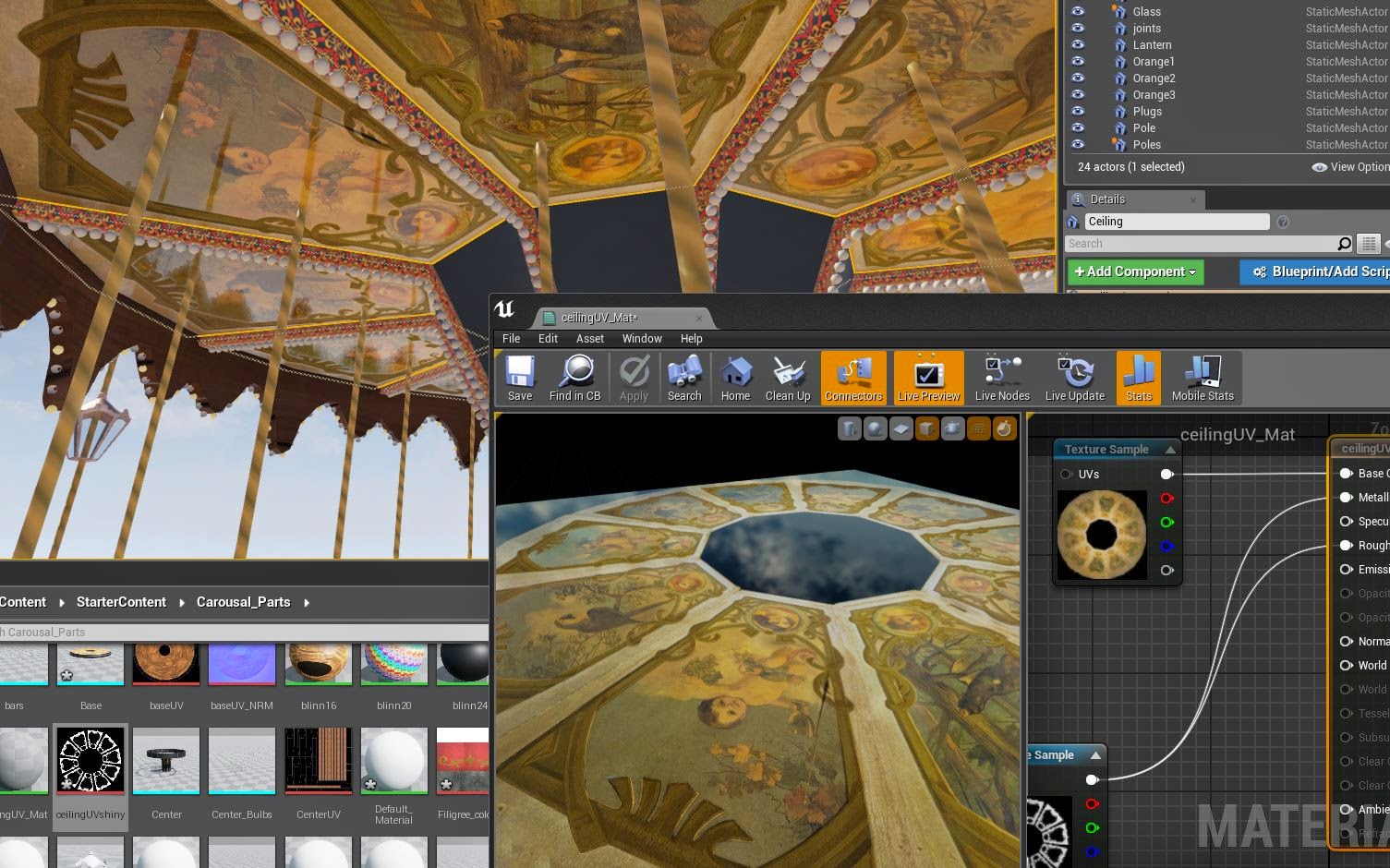1390x868 pixels.
Task: Collapse the Texture Sample node arrow
Action: point(1170,450)
